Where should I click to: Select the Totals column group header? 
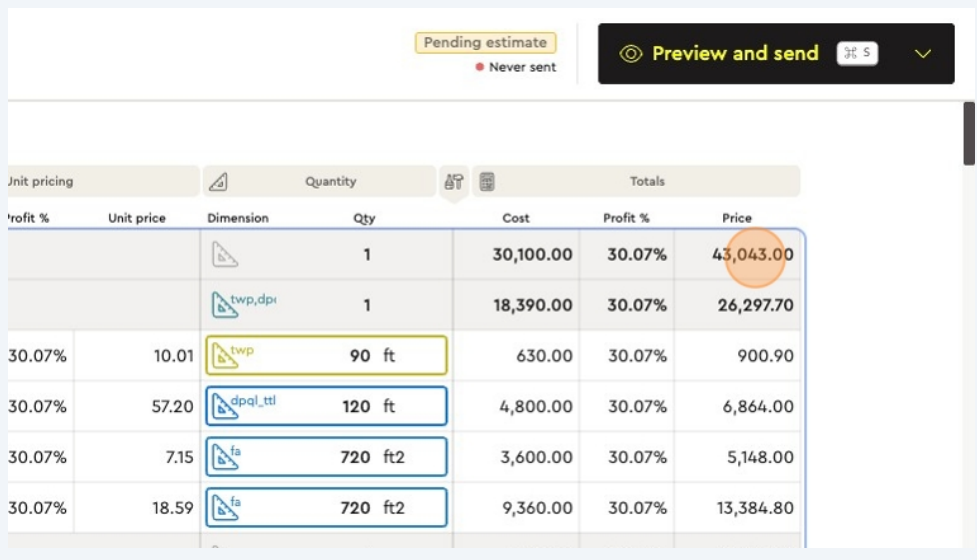click(647, 182)
